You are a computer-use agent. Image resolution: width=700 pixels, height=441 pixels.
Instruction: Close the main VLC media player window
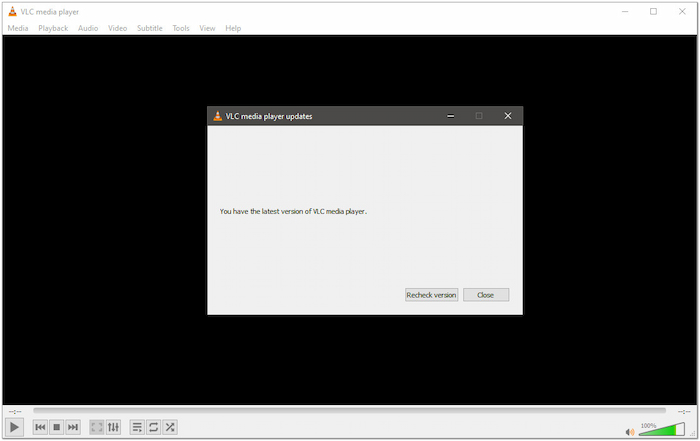coord(682,12)
